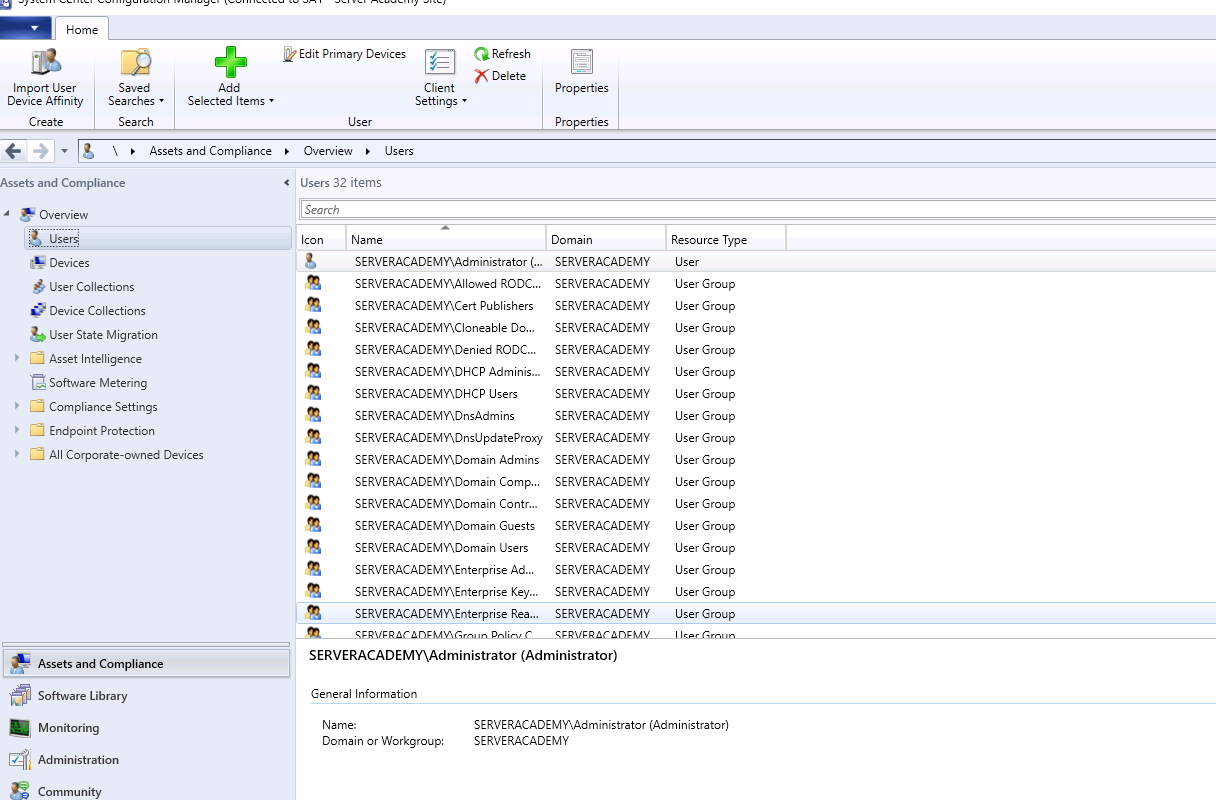Image resolution: width=1216 pixels, height=800 pixels.
Task: Click the Administrator row user icon
Action: (312, 261)
